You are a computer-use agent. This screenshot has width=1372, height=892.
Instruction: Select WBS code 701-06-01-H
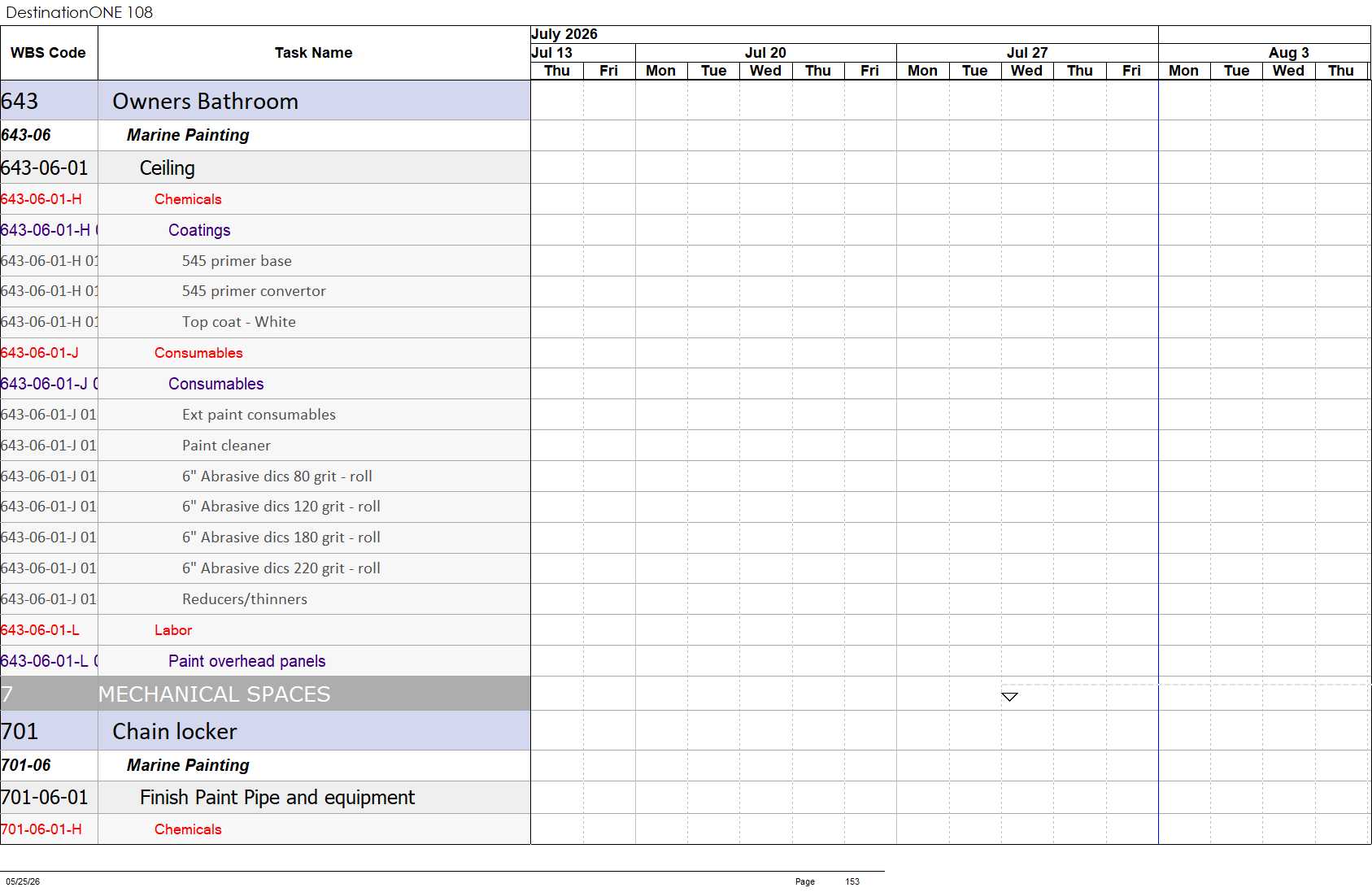(x=41, y=829)
